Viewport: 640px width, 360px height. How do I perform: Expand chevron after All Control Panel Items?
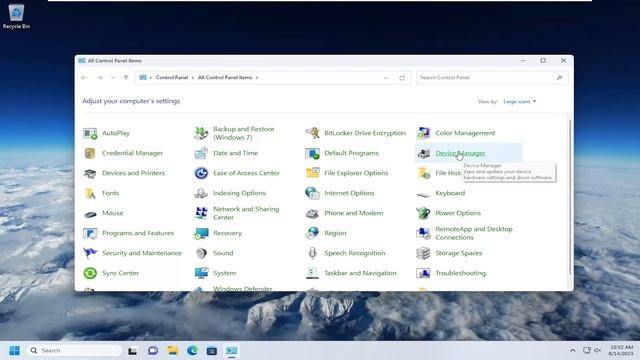[257, 78]
